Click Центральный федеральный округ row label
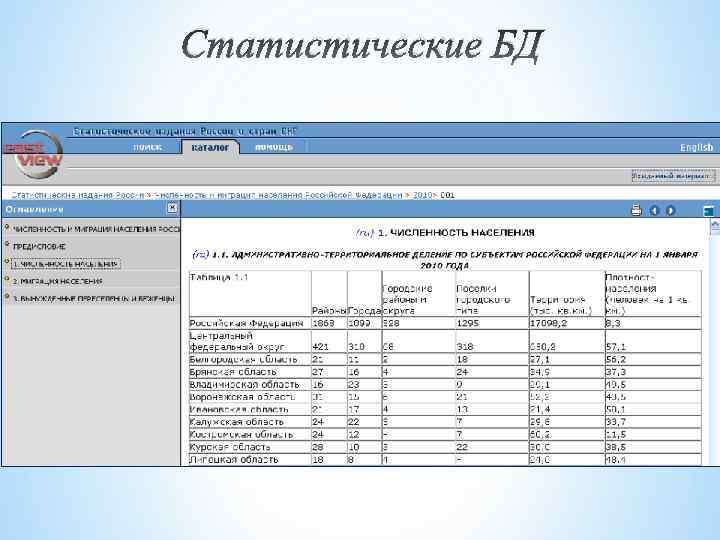The height and width of the screenshot is (540, 720). [x=237, y=341]
